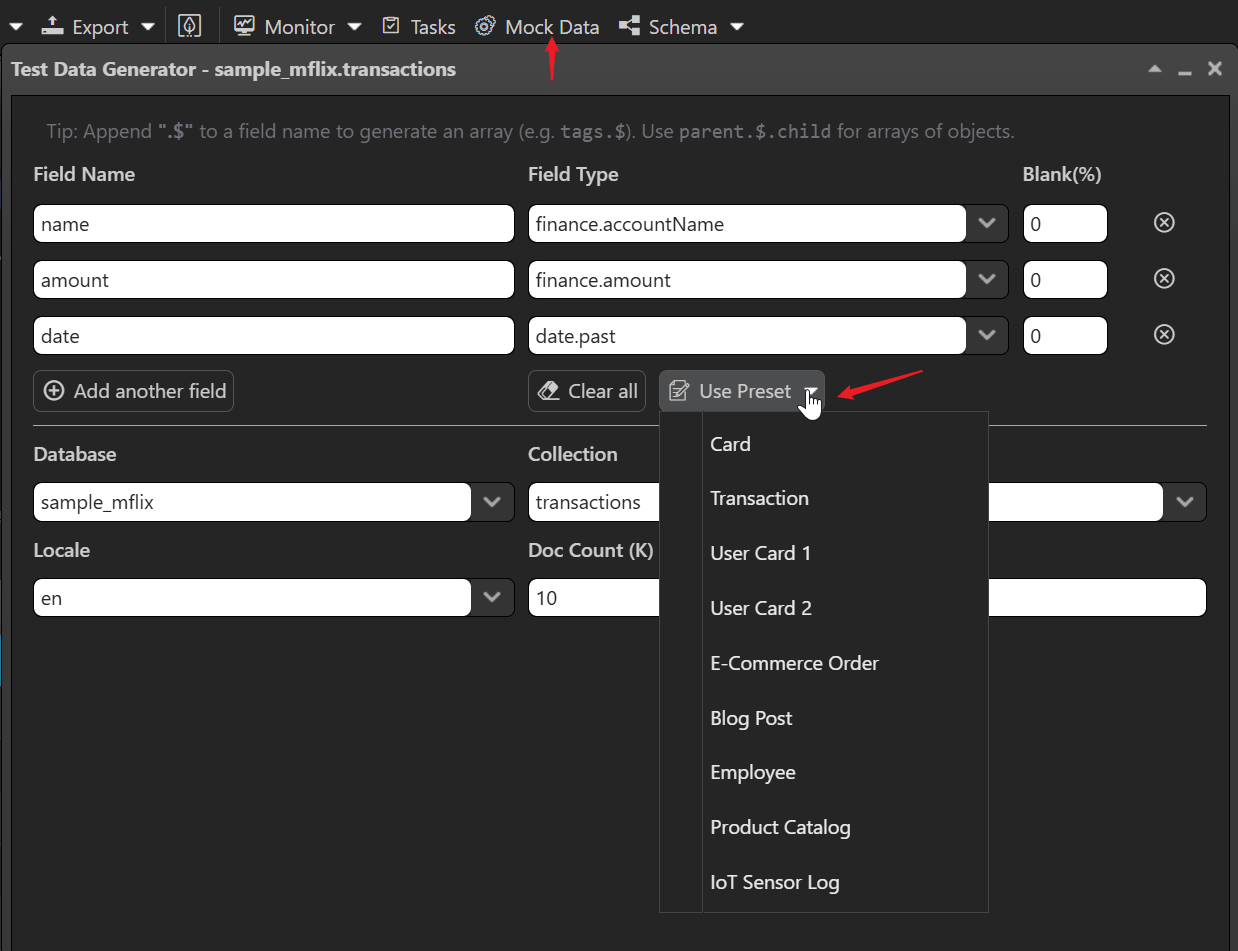
Task: Edit the 'date' field name input
Action: point(274,336)
